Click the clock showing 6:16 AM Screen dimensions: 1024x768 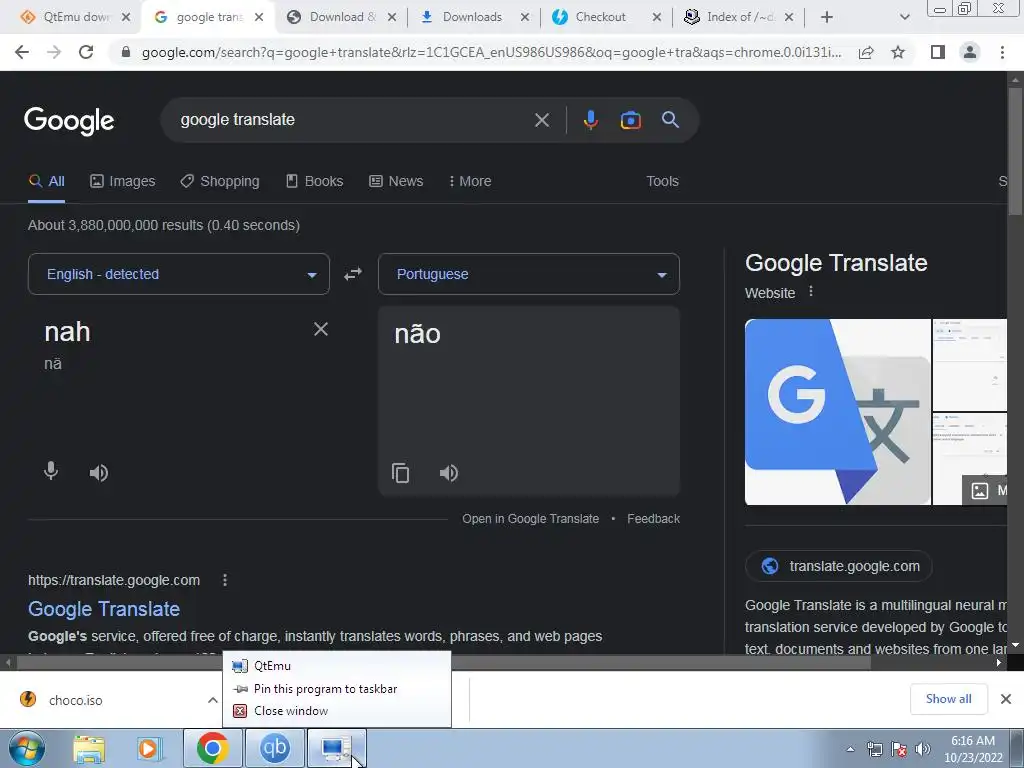972,749
